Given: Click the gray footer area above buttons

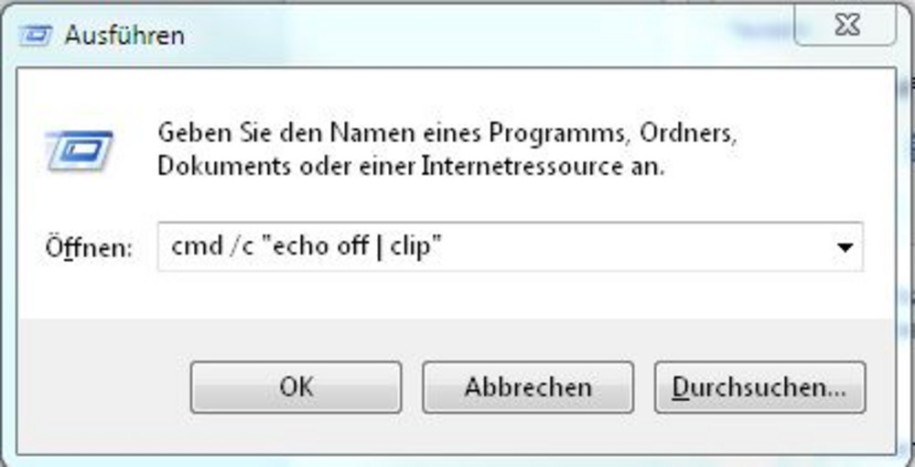Looking at the screenshot, I should [455, 339].
